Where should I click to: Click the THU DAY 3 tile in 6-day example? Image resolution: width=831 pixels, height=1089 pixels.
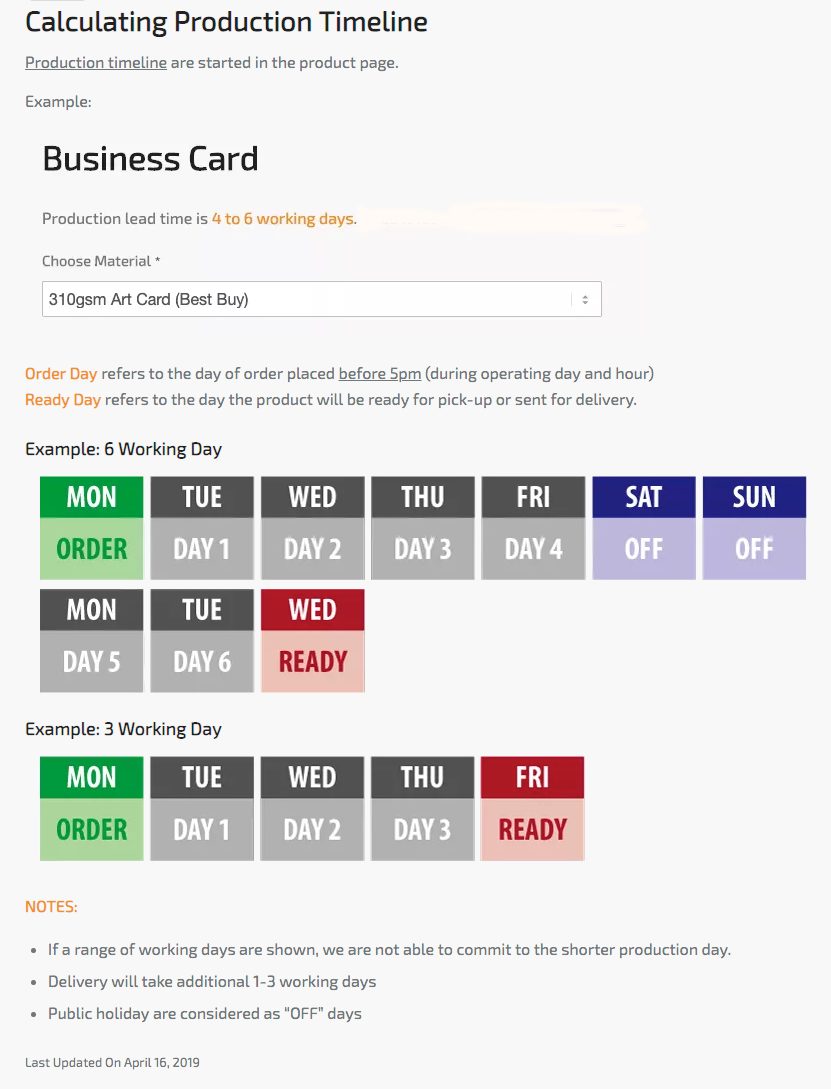pos(423,528)
